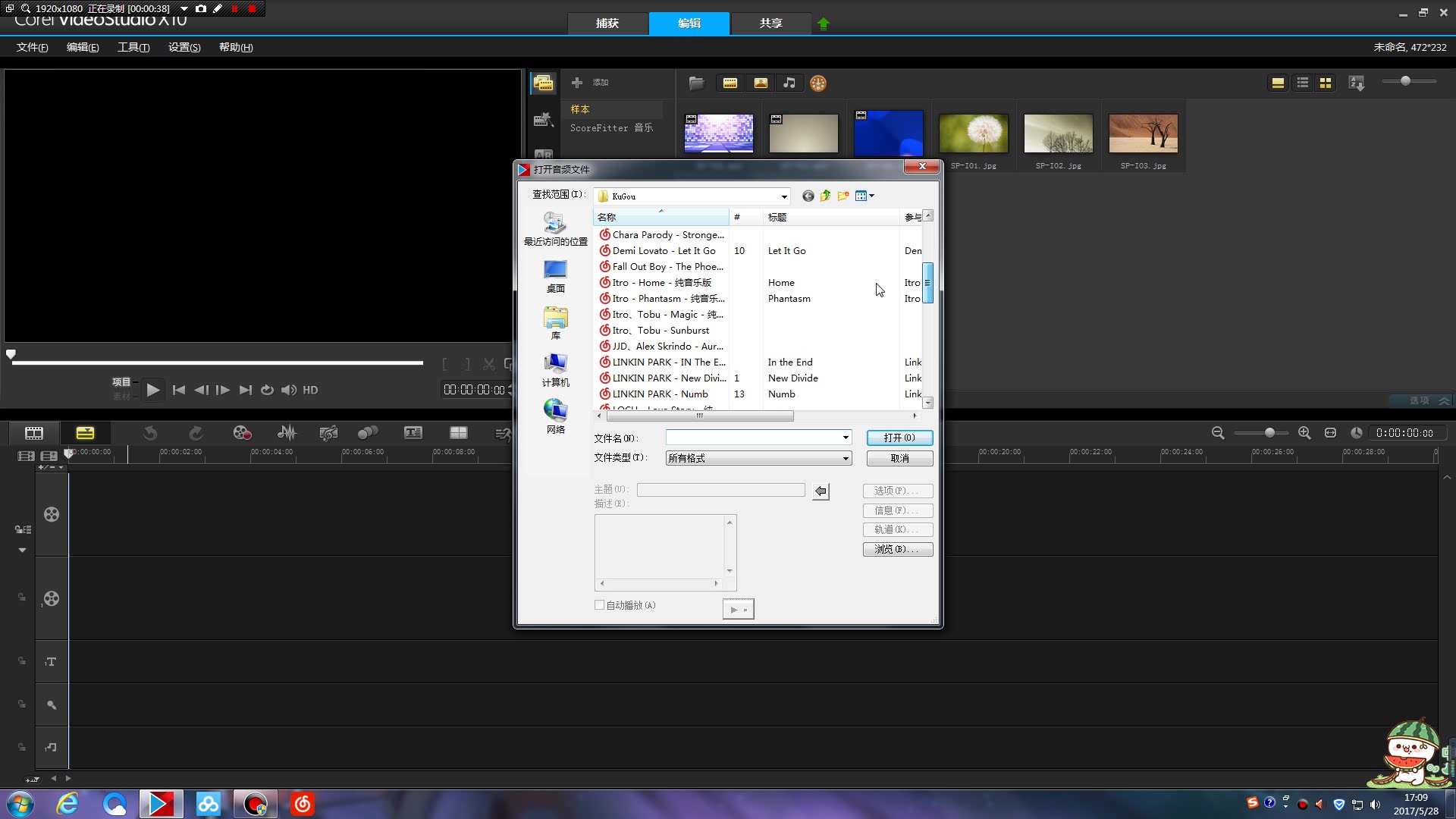The width and height of the screenshot is (1456, 819).
Task: Open the Tools menu
Action: click(x=133, y=47)
